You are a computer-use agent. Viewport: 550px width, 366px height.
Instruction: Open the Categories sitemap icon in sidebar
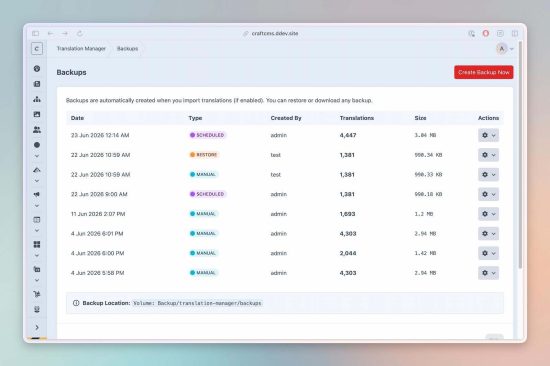pos(37,99)
